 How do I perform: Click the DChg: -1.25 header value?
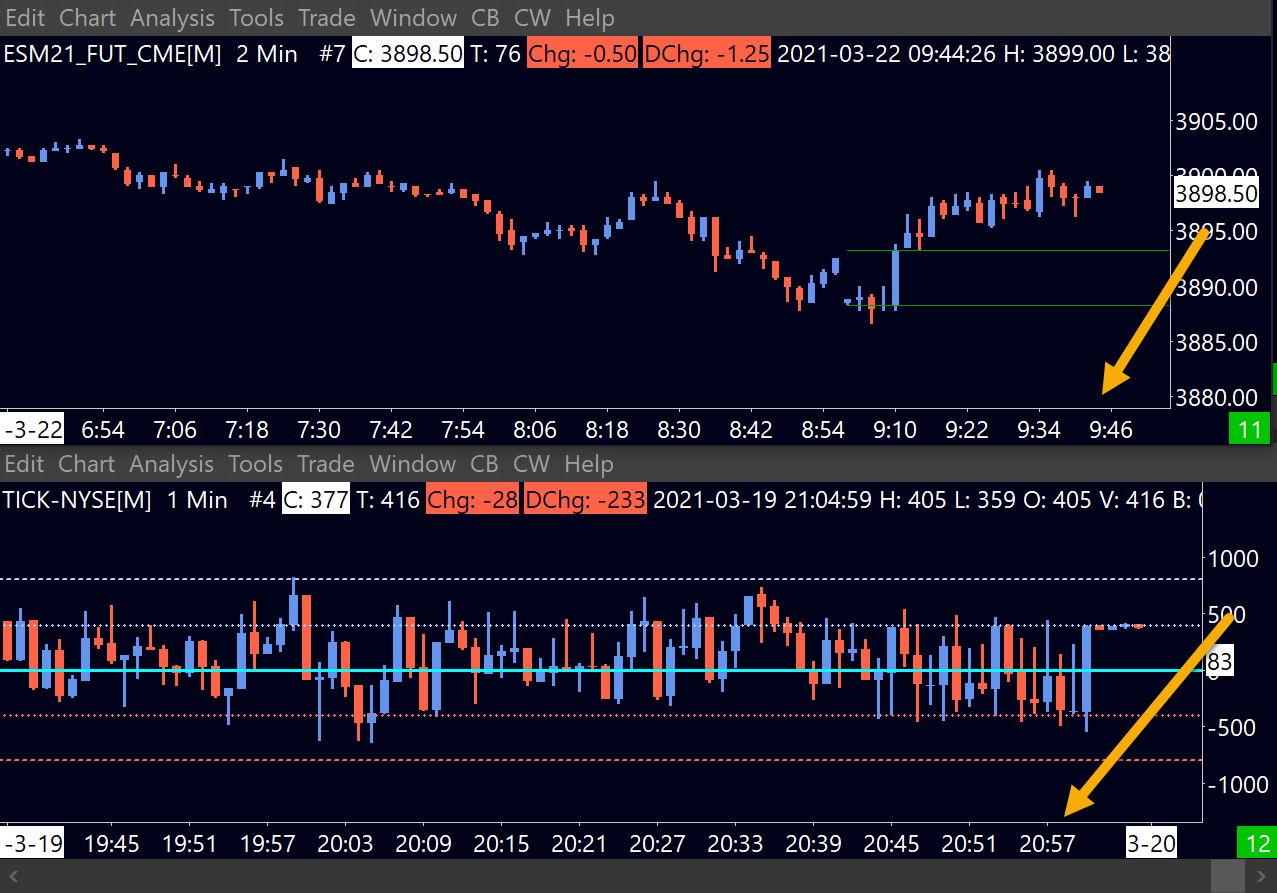click(706, 54)
